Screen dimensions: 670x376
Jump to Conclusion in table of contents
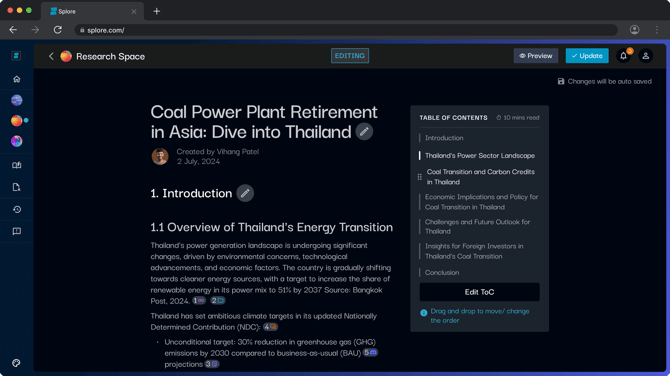point(442,273)
